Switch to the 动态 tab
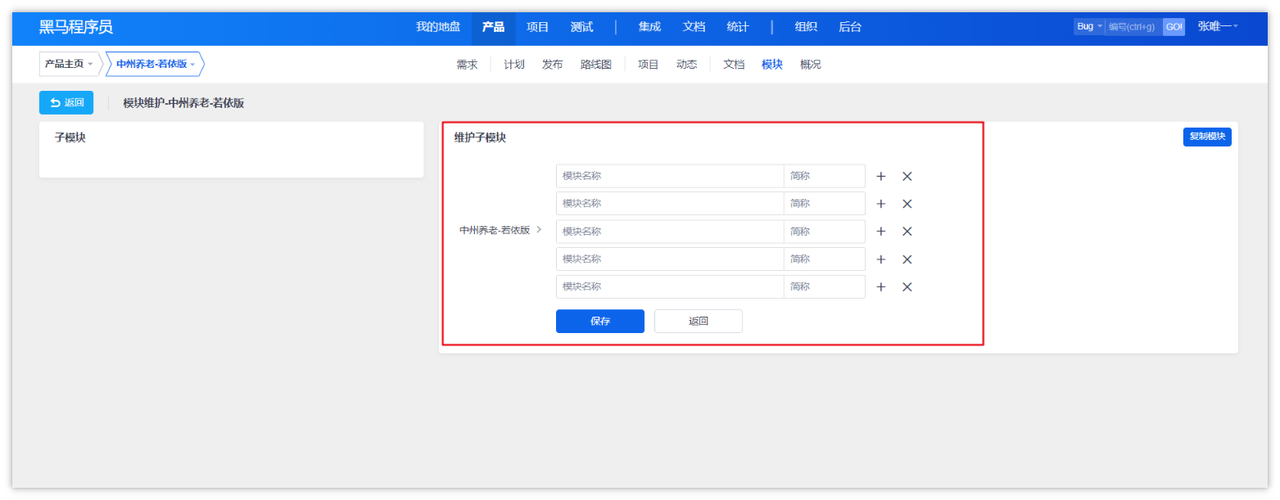1280x500 pixels. coord(686,64)
